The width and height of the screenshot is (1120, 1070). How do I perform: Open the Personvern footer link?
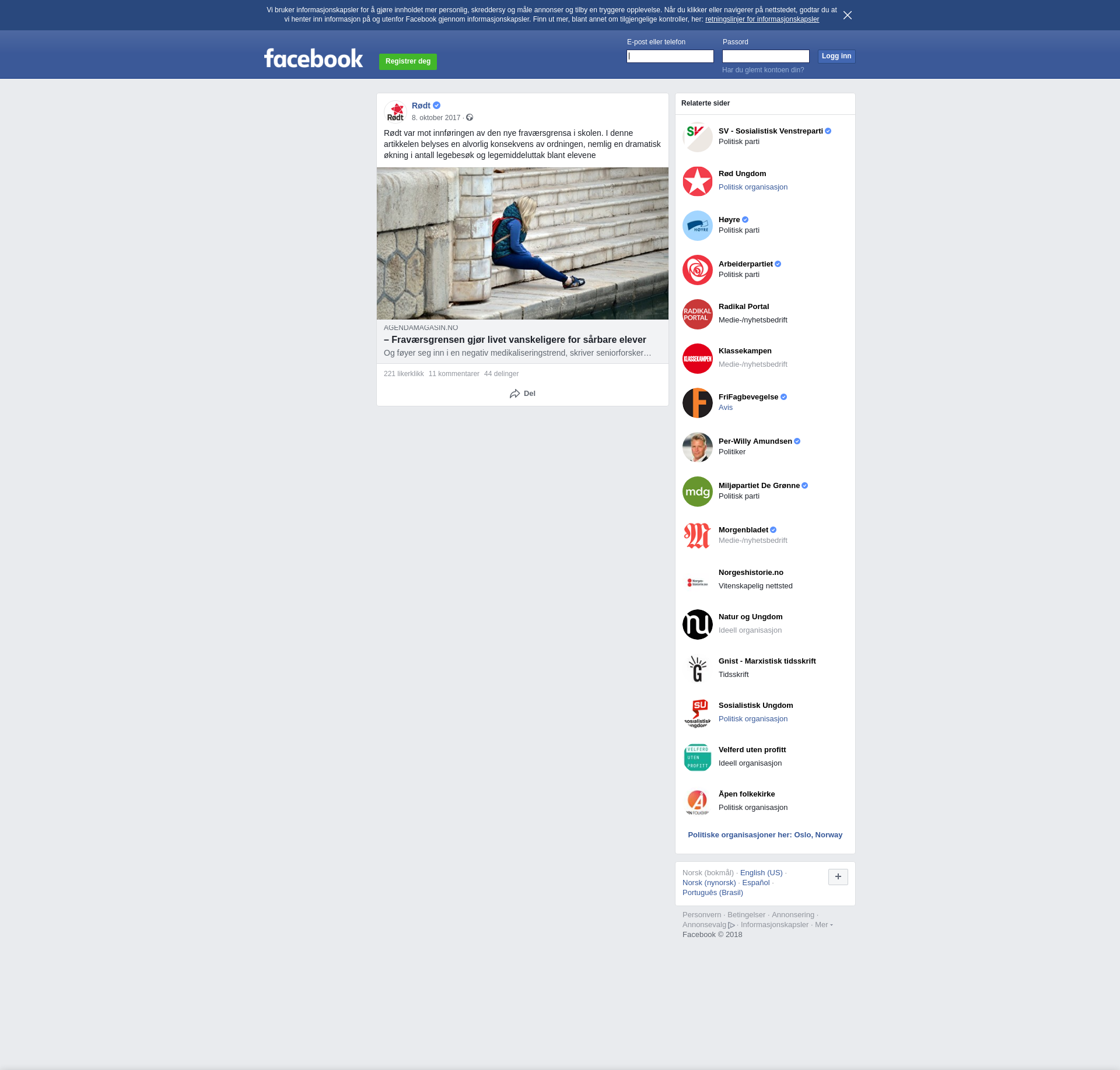[x=702, y=915]
